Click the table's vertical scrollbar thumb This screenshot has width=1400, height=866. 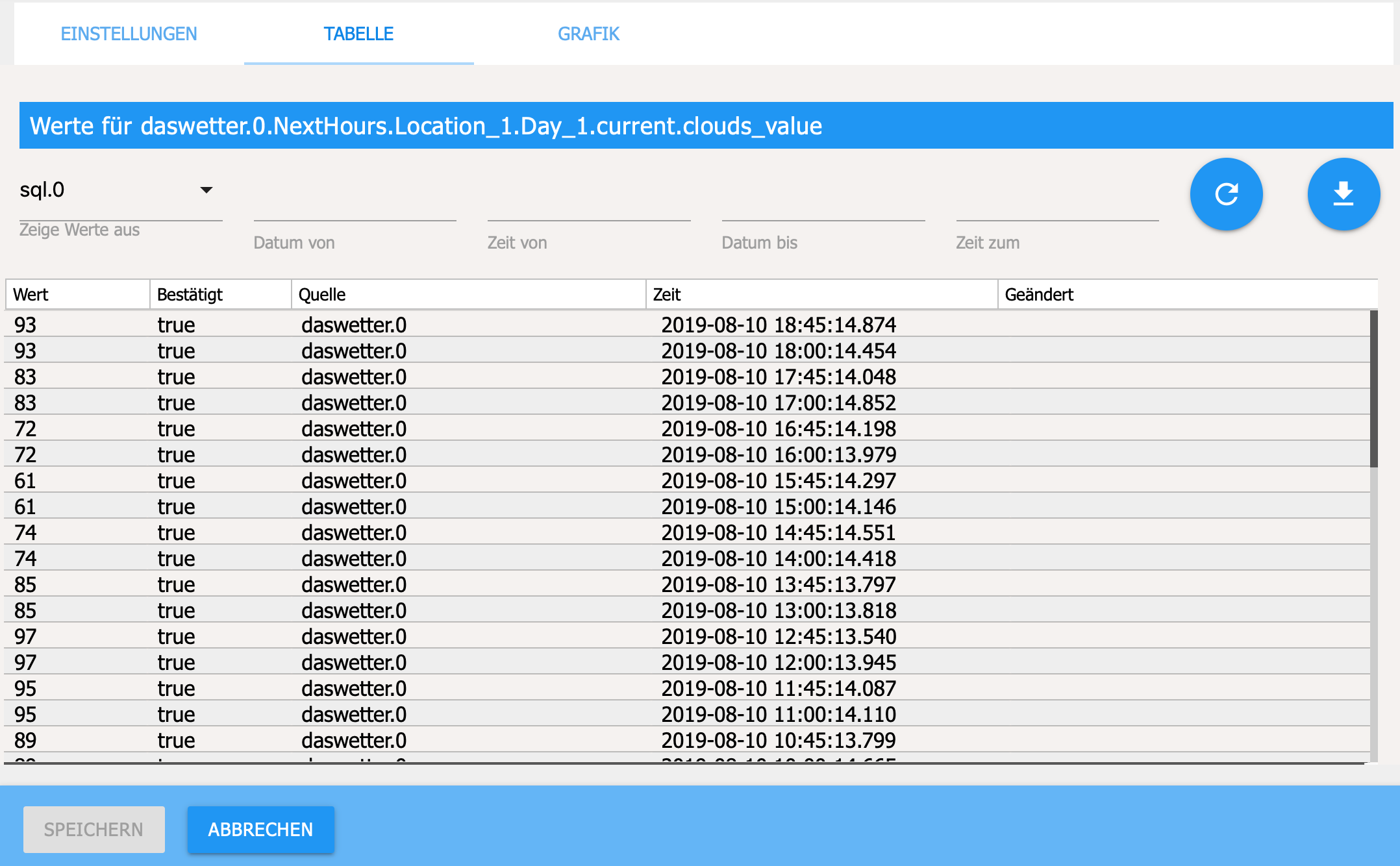click(x=1373, y=388)
